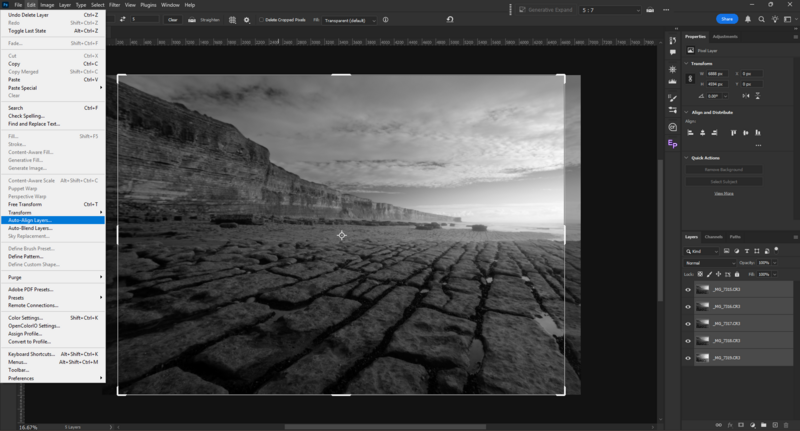Screen dimensions: 800x431
Task: Open the 5 : 7 aspect ratio dropdown
Action: coord(610,10)
